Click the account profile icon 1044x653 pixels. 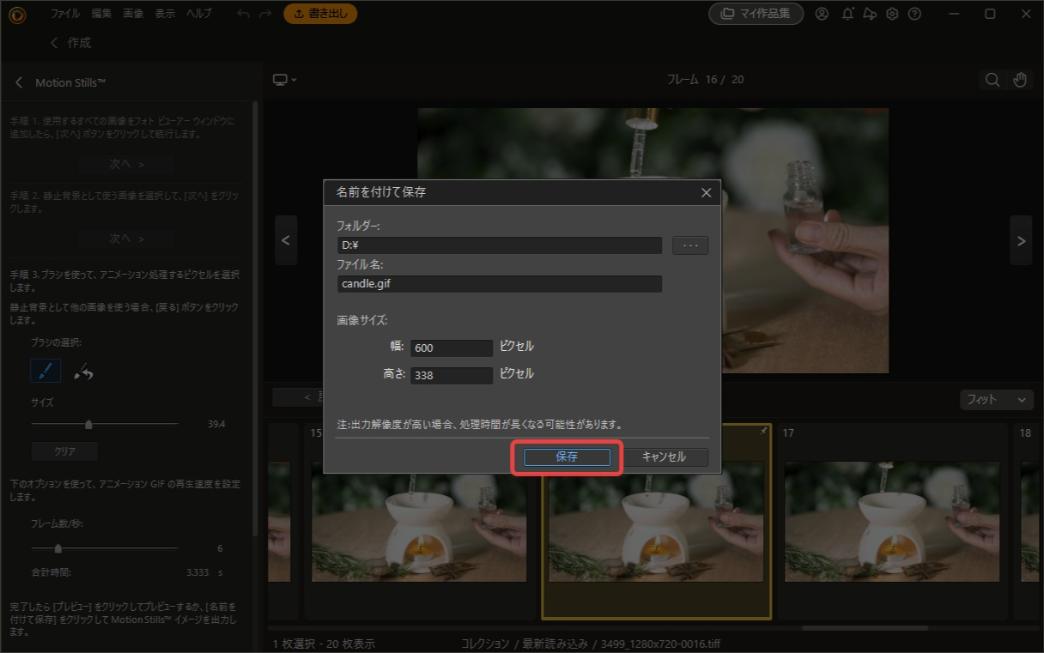pos(822,14)
